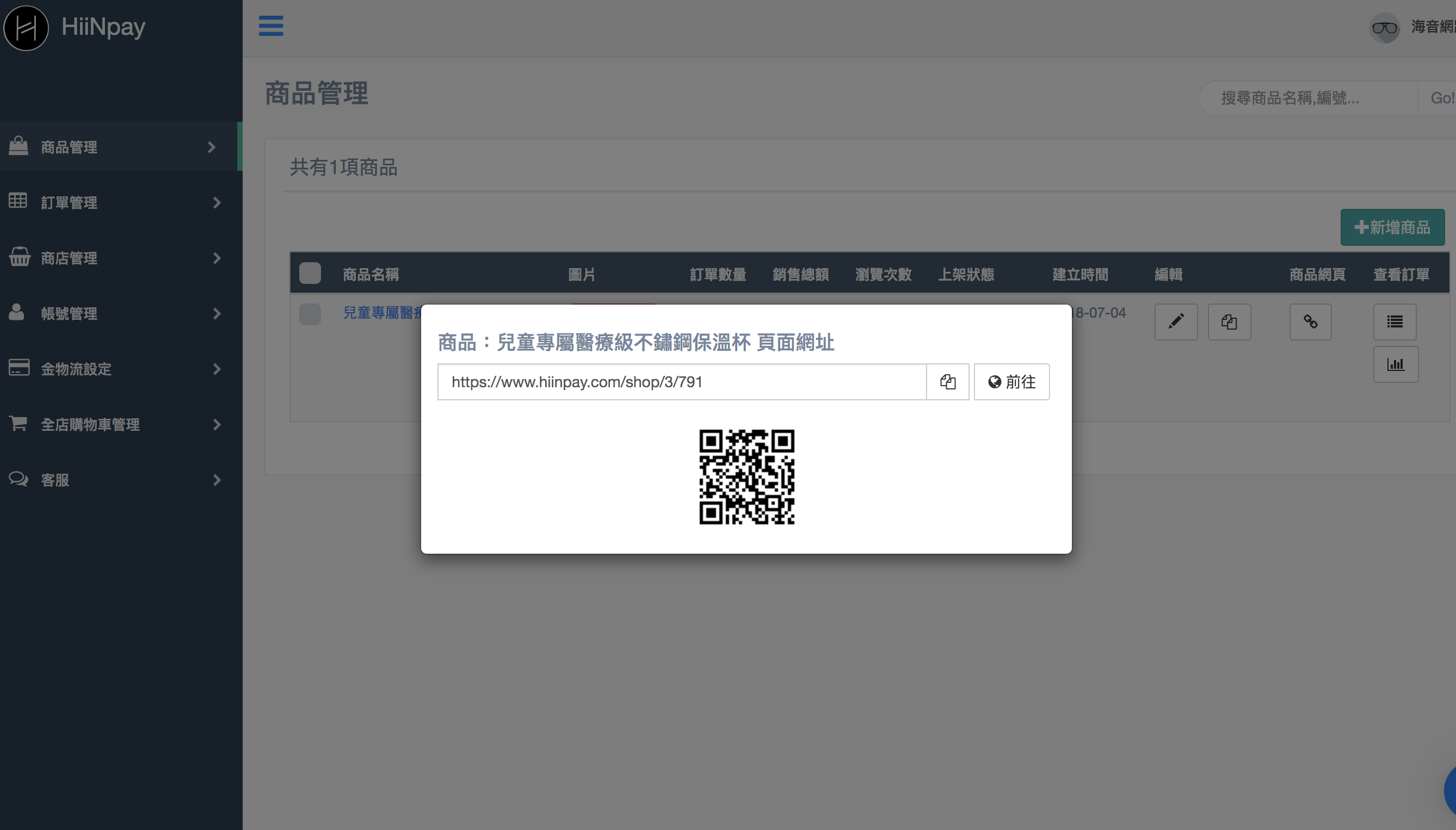Toggle the hamburger menu icon

tap(271, 26)
